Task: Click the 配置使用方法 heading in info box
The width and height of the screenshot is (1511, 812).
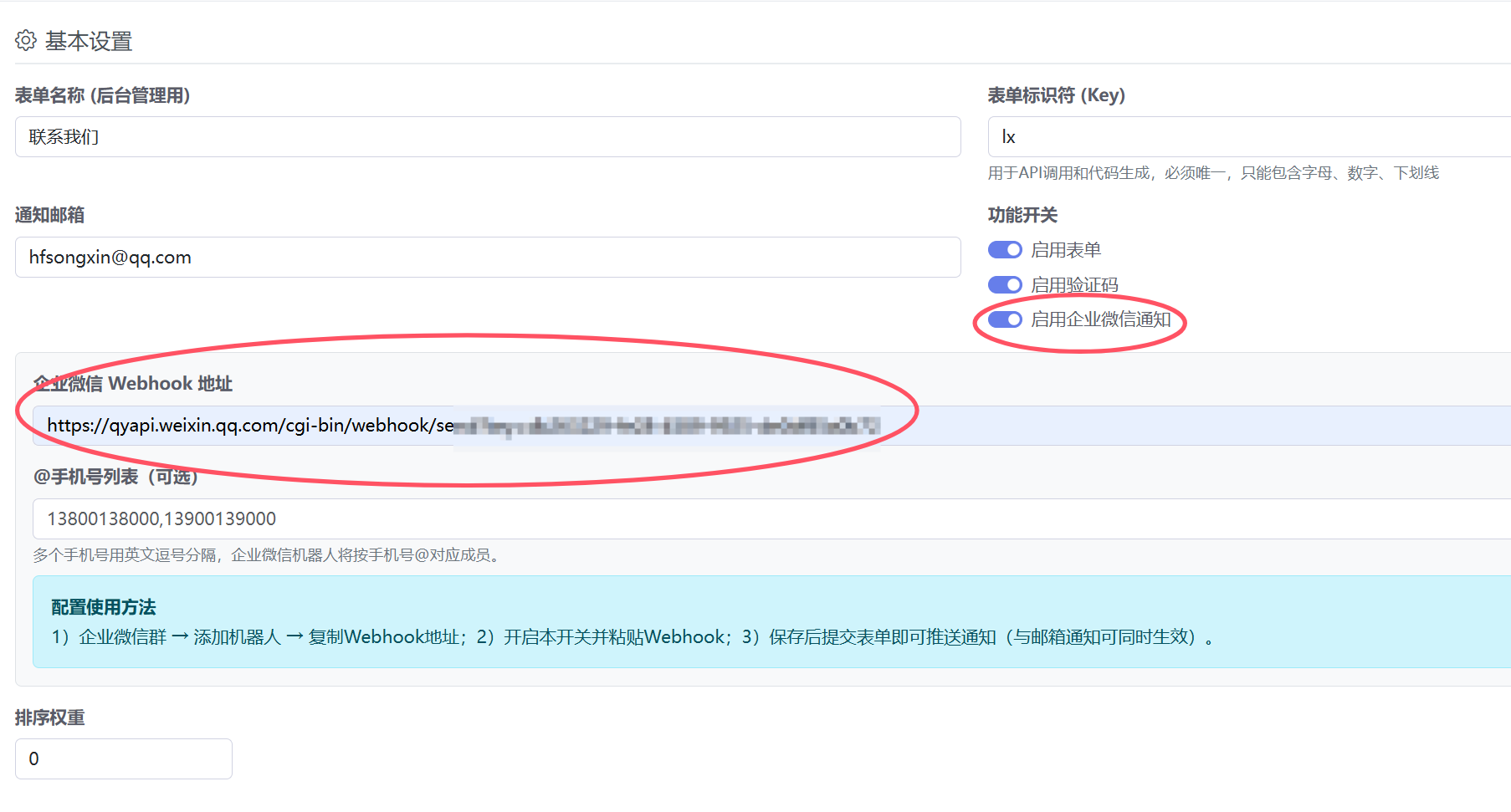Action: coord(104,607)
